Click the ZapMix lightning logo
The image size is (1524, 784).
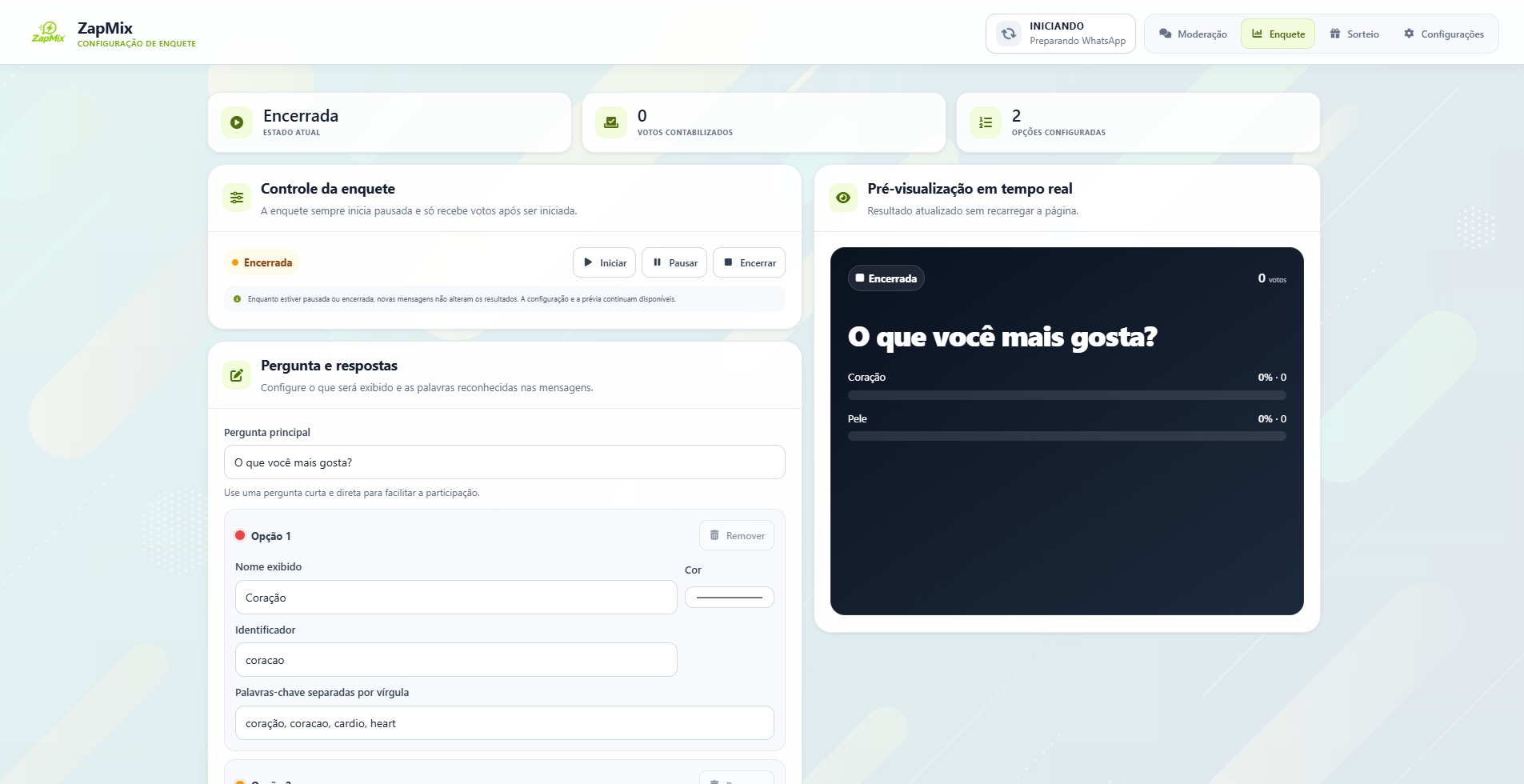pos(48,32)
